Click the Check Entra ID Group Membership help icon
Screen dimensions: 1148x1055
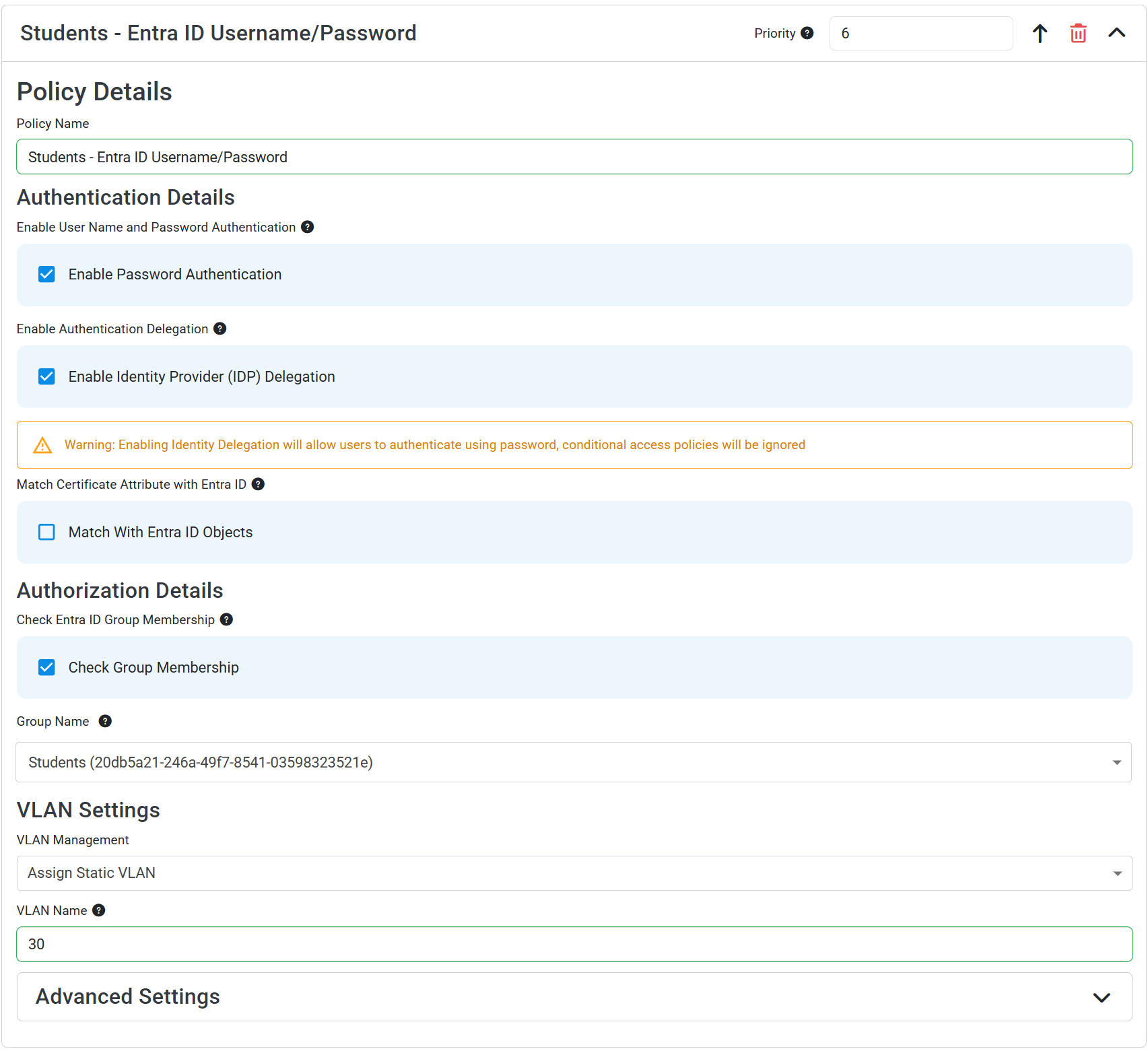(x=226, y=619)
